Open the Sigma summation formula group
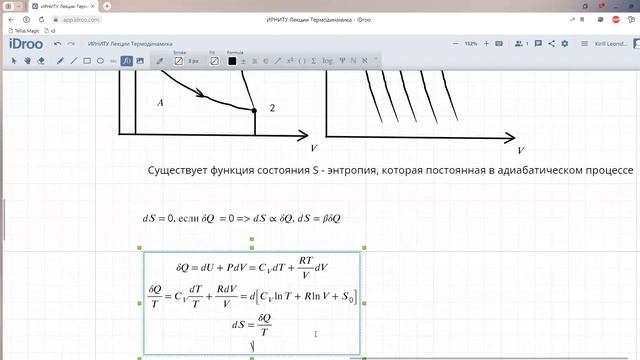The image size is (640, 360). point(313,61)
